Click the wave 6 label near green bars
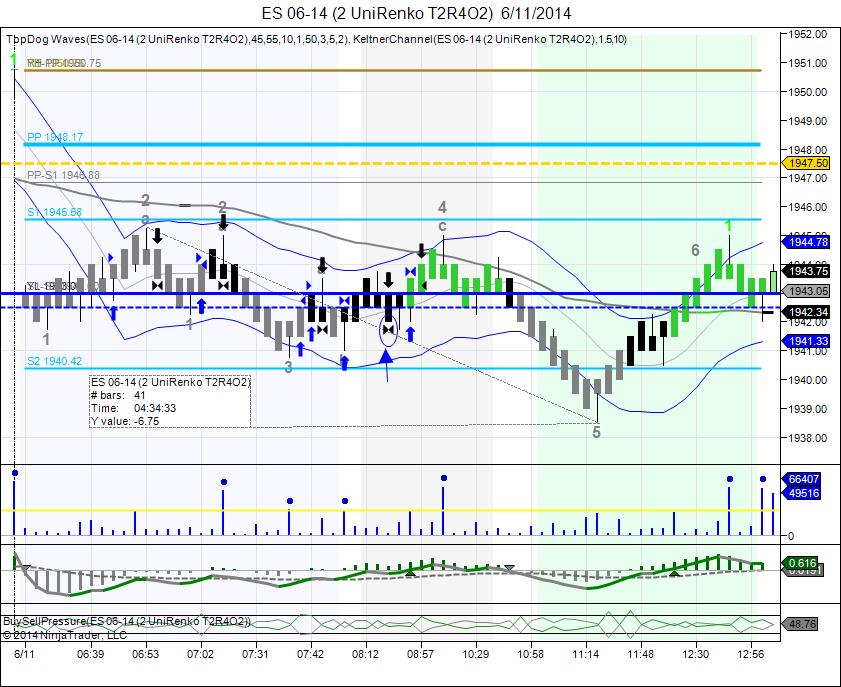841x687 pixels. [x=695, y=250]
